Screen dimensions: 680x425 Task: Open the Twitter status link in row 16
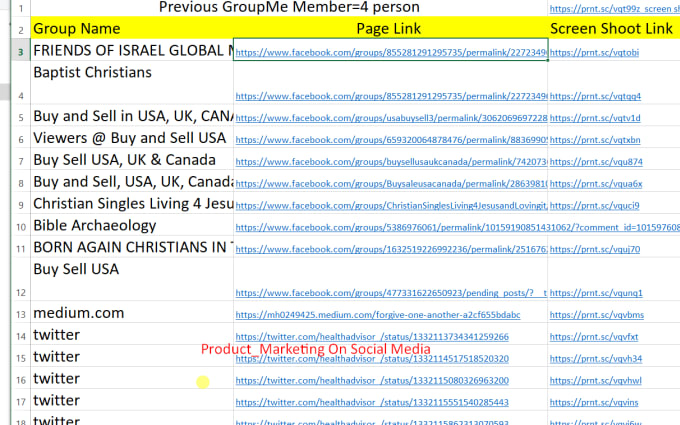372,380
